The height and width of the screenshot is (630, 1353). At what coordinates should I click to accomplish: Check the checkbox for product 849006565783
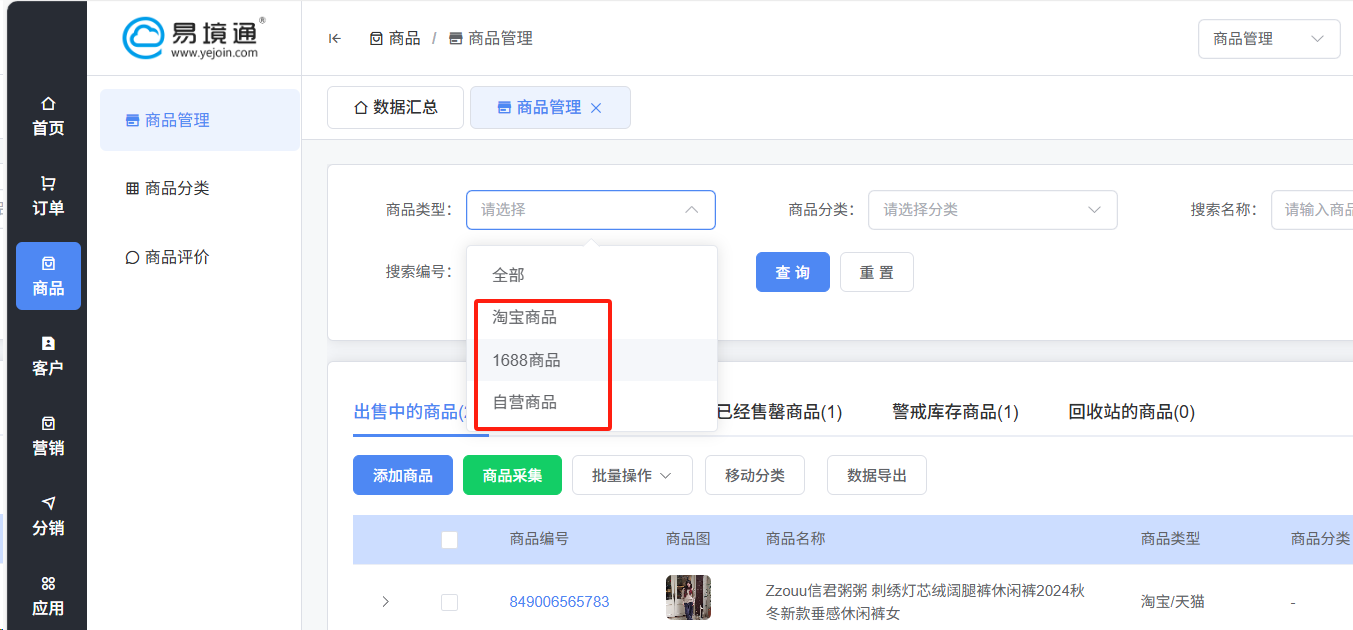coord(449,602)
